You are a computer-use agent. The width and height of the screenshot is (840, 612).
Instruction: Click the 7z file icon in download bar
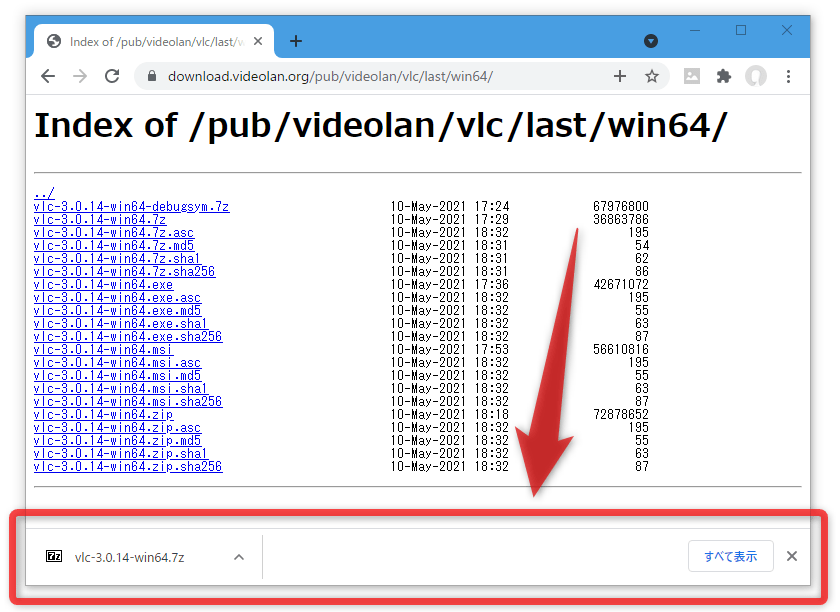(x=54, y=556)
